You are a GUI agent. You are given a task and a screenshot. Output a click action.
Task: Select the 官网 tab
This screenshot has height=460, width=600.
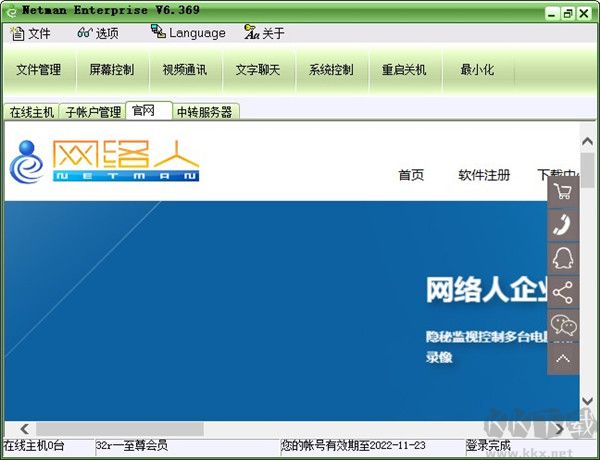pyautogui.click(x=149, y=111)
